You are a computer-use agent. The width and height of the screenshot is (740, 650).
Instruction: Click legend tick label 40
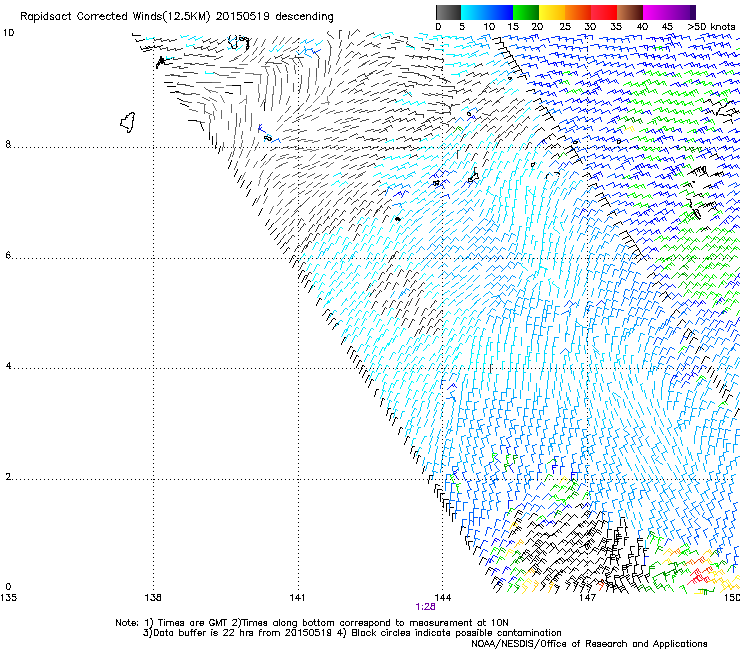[x=642, y=27]
